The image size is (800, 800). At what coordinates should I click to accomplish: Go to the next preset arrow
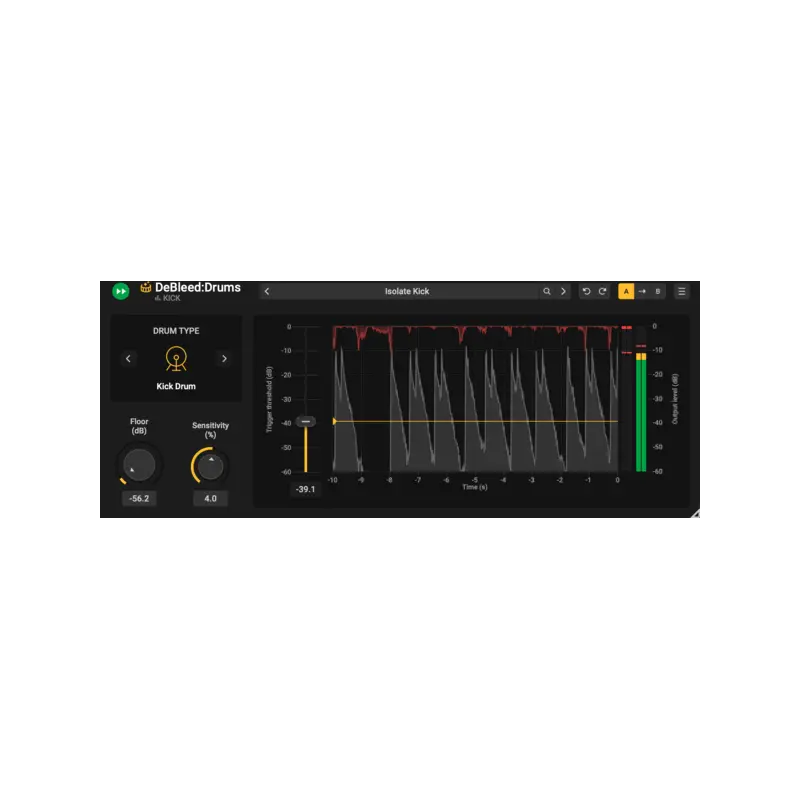coord(563,291)
